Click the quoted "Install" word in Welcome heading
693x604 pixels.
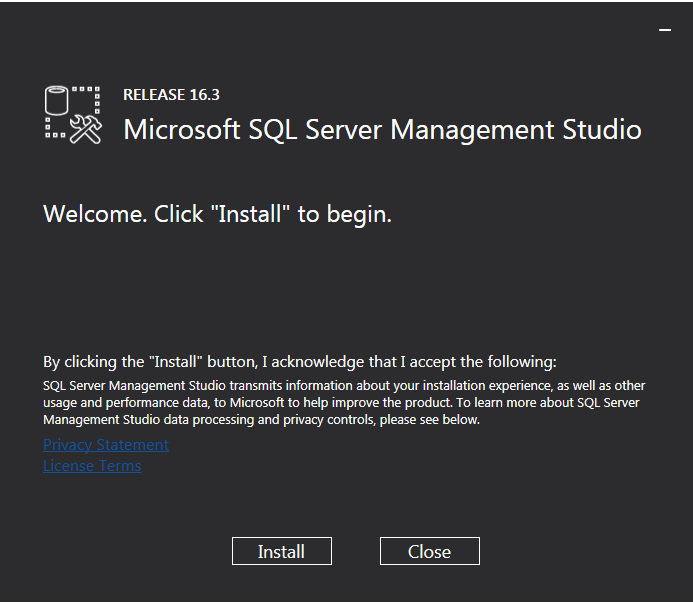coord(254,214)
